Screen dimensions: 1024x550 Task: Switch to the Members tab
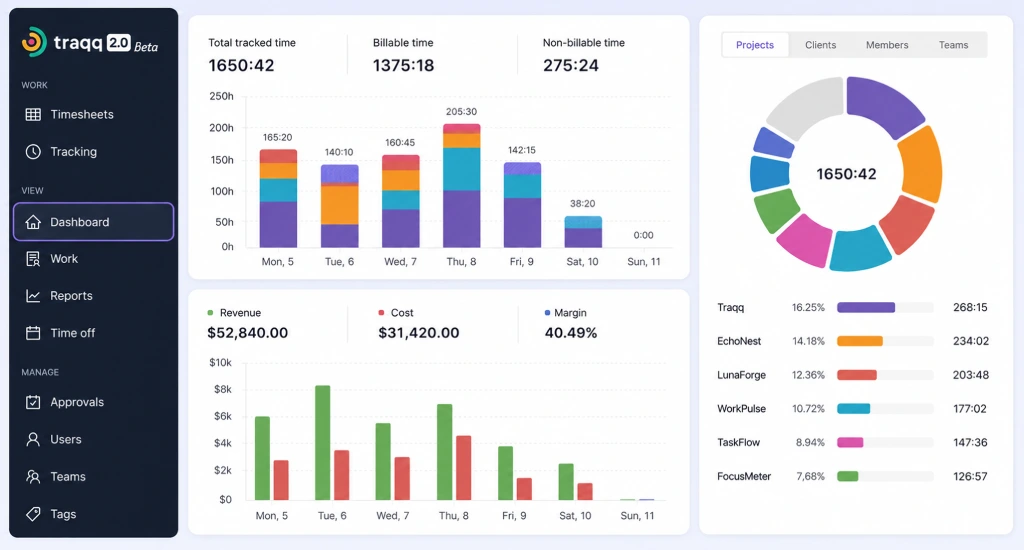tap(887, 45)
